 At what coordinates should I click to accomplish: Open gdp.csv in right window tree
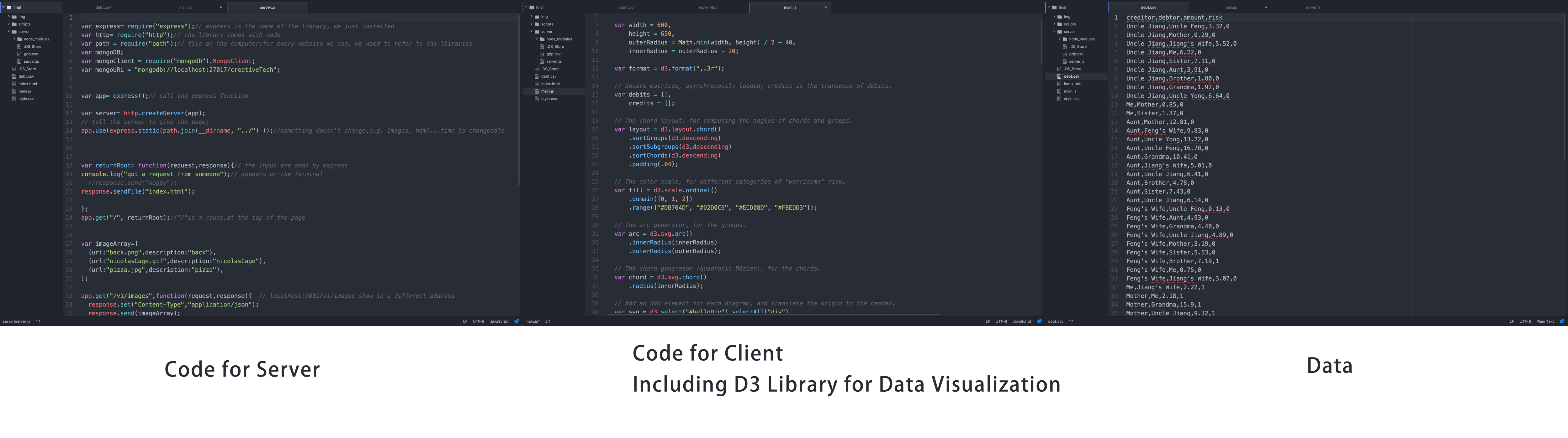(1076, 54)
